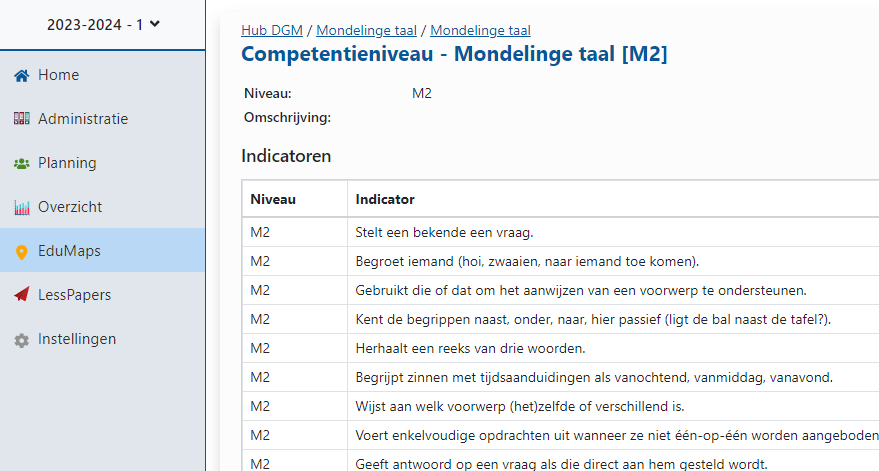
Task: Select row 'Gebruikt die of dat om het aanwijzen'
Action: [x=561, y=290]
